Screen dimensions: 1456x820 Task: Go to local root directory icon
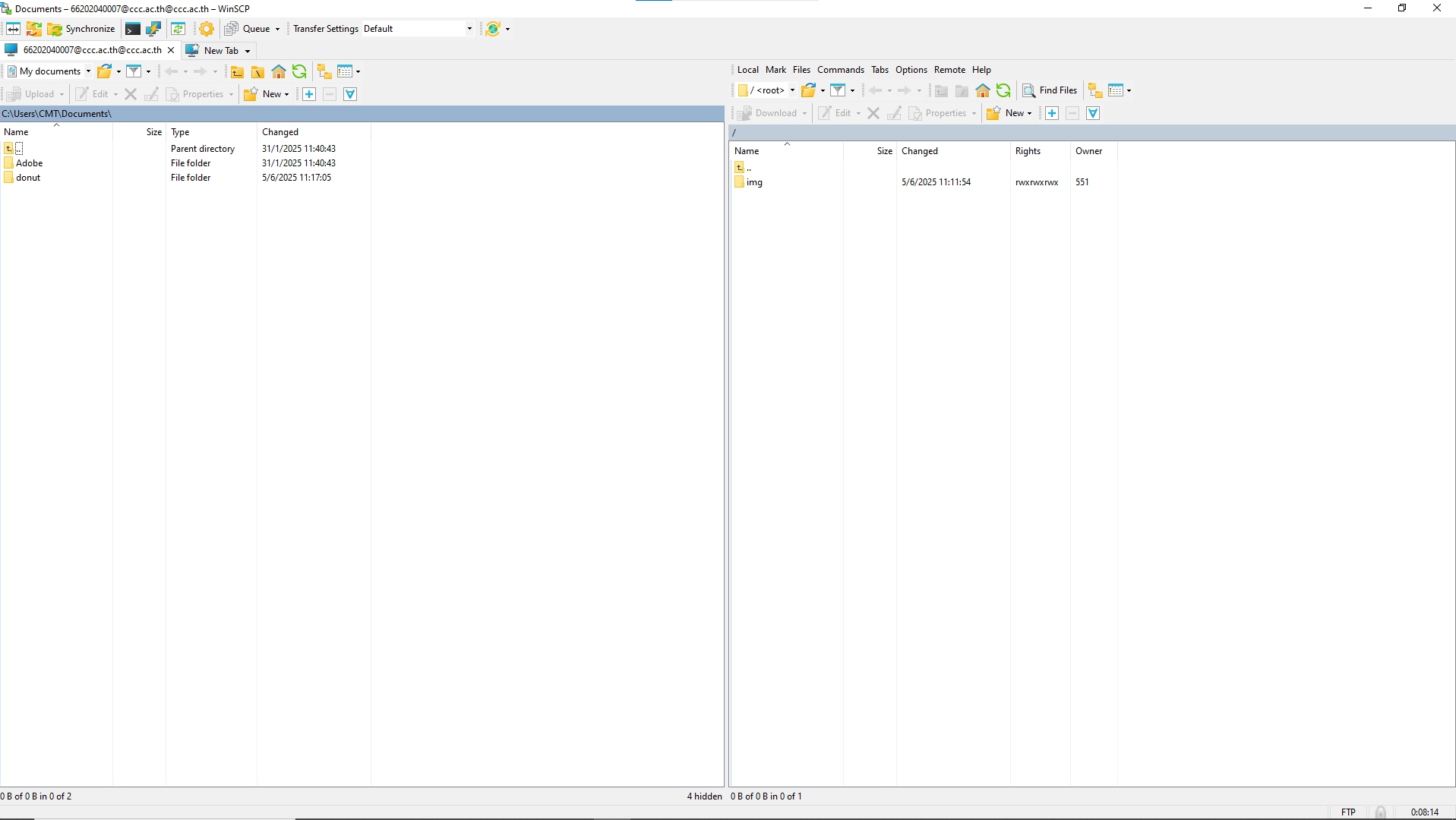(258, 71)
